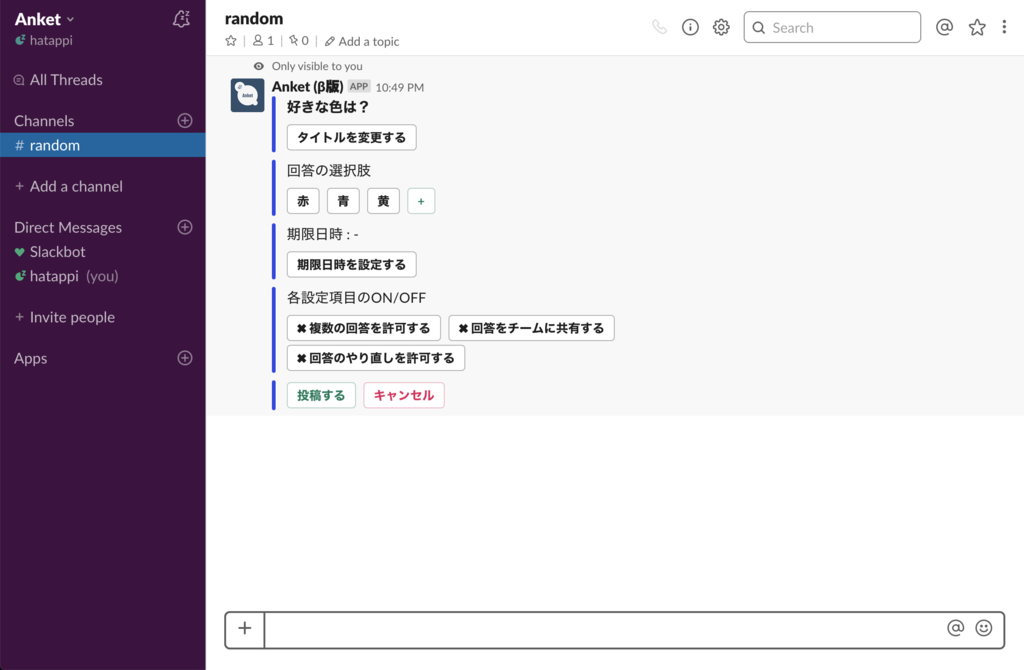Show starred items with the star icon
The image size is (1024, 670).
(x=976, y=27)
